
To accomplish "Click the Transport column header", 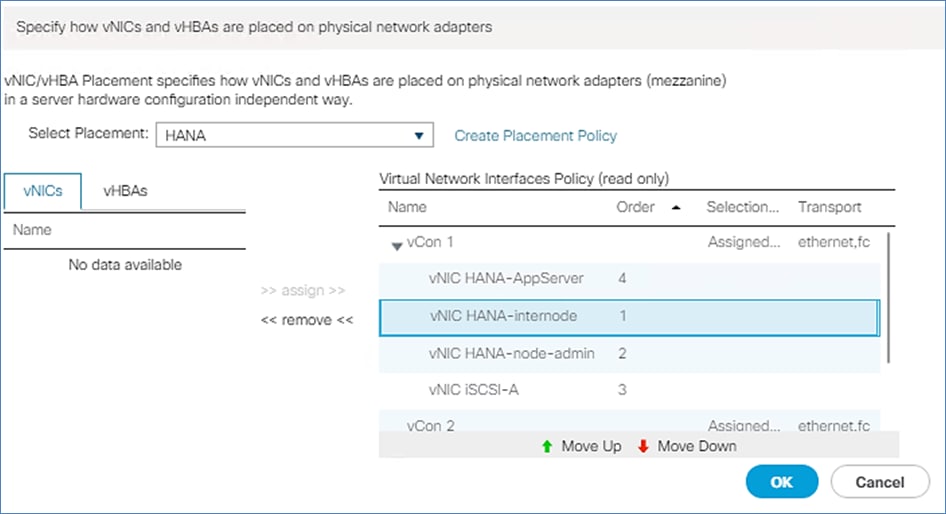I will tap(830, 208).
